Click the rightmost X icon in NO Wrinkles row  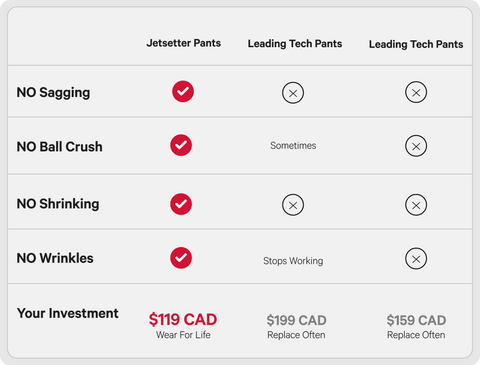click(416, 259)
